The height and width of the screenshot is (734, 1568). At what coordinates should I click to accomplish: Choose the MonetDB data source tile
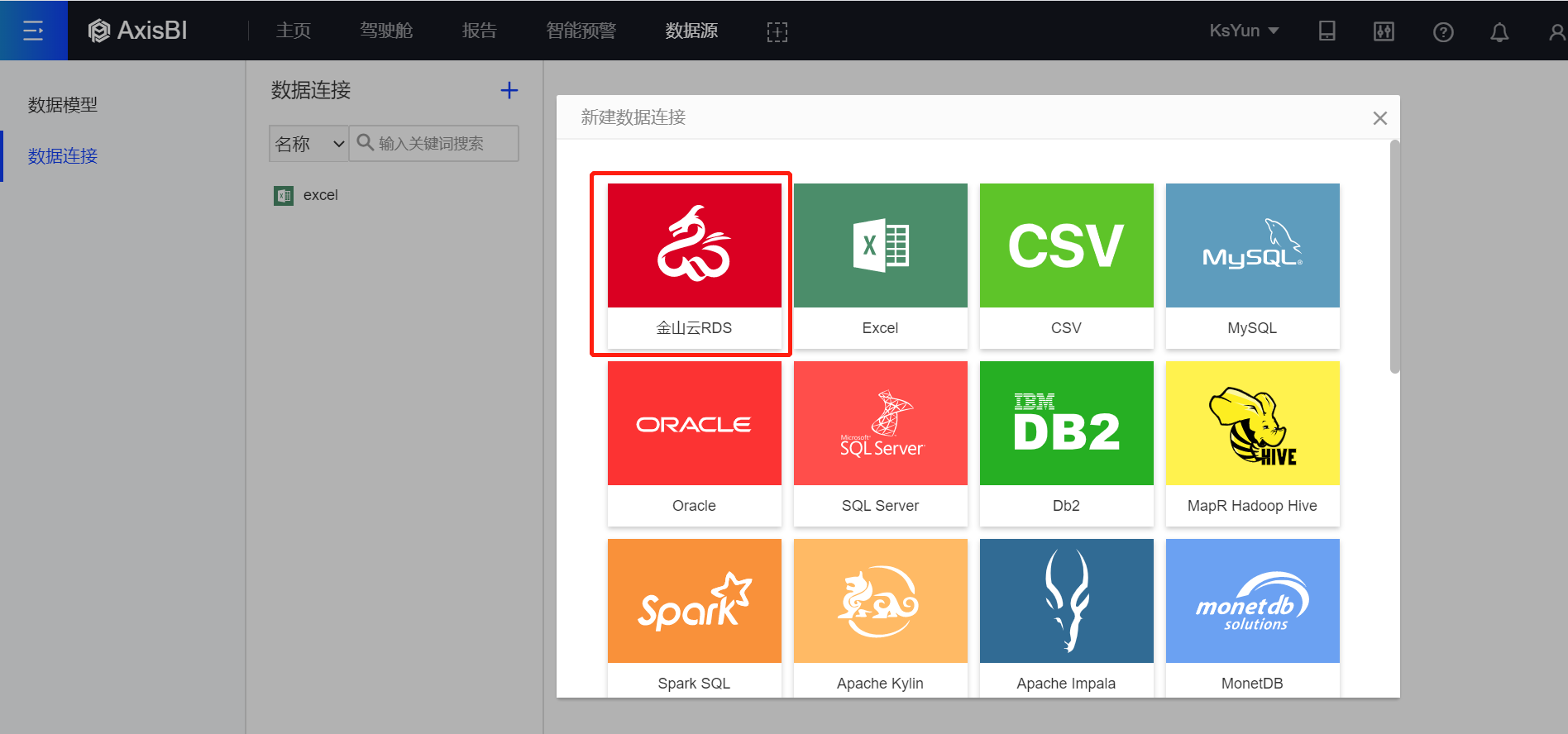[x=1252, y=618]
